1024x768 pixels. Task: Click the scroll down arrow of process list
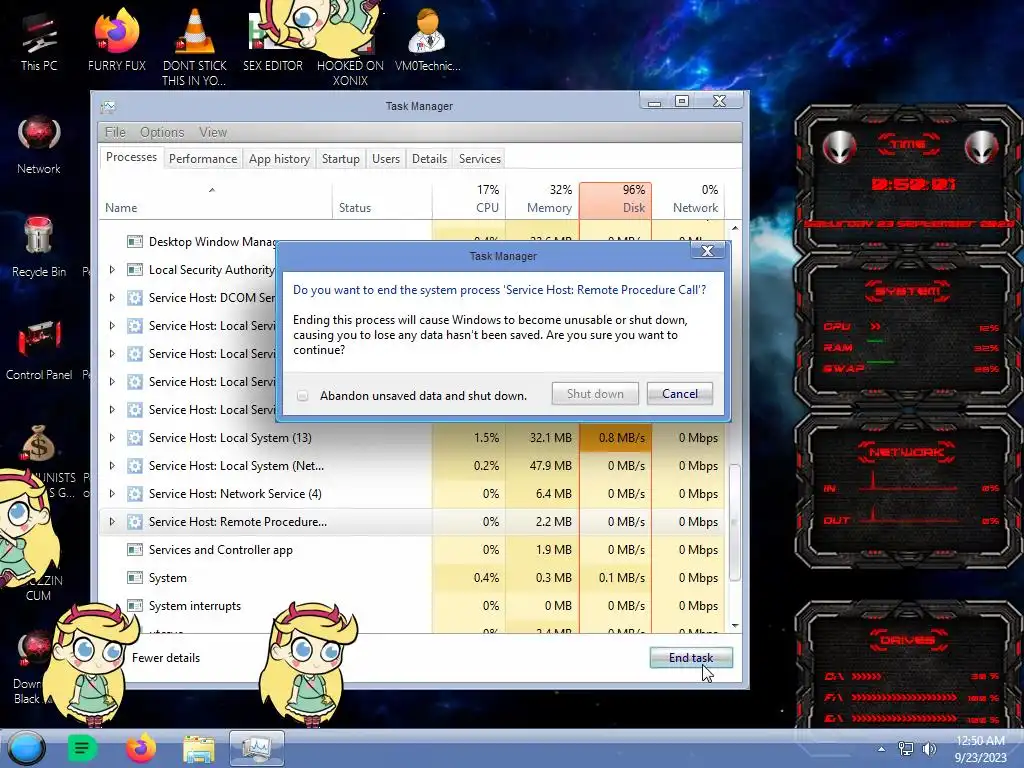[735, 626]
